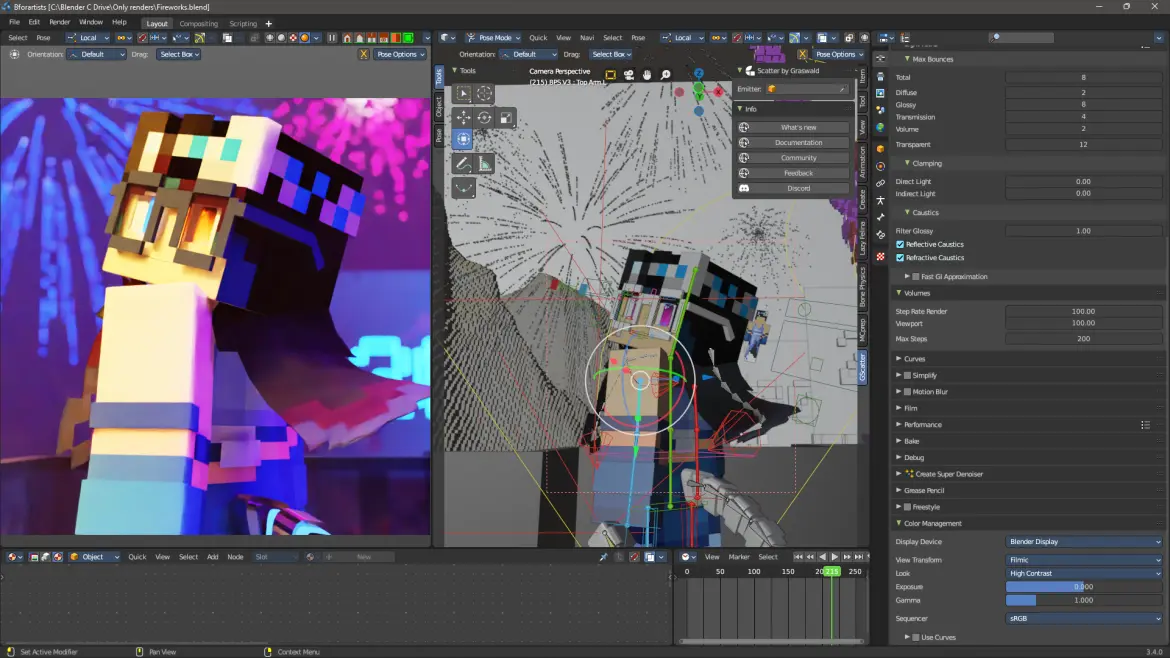Enable Fast GI Approximation checkbox
The width and height of the screenshot is (1170, 658).
(916, 277)
